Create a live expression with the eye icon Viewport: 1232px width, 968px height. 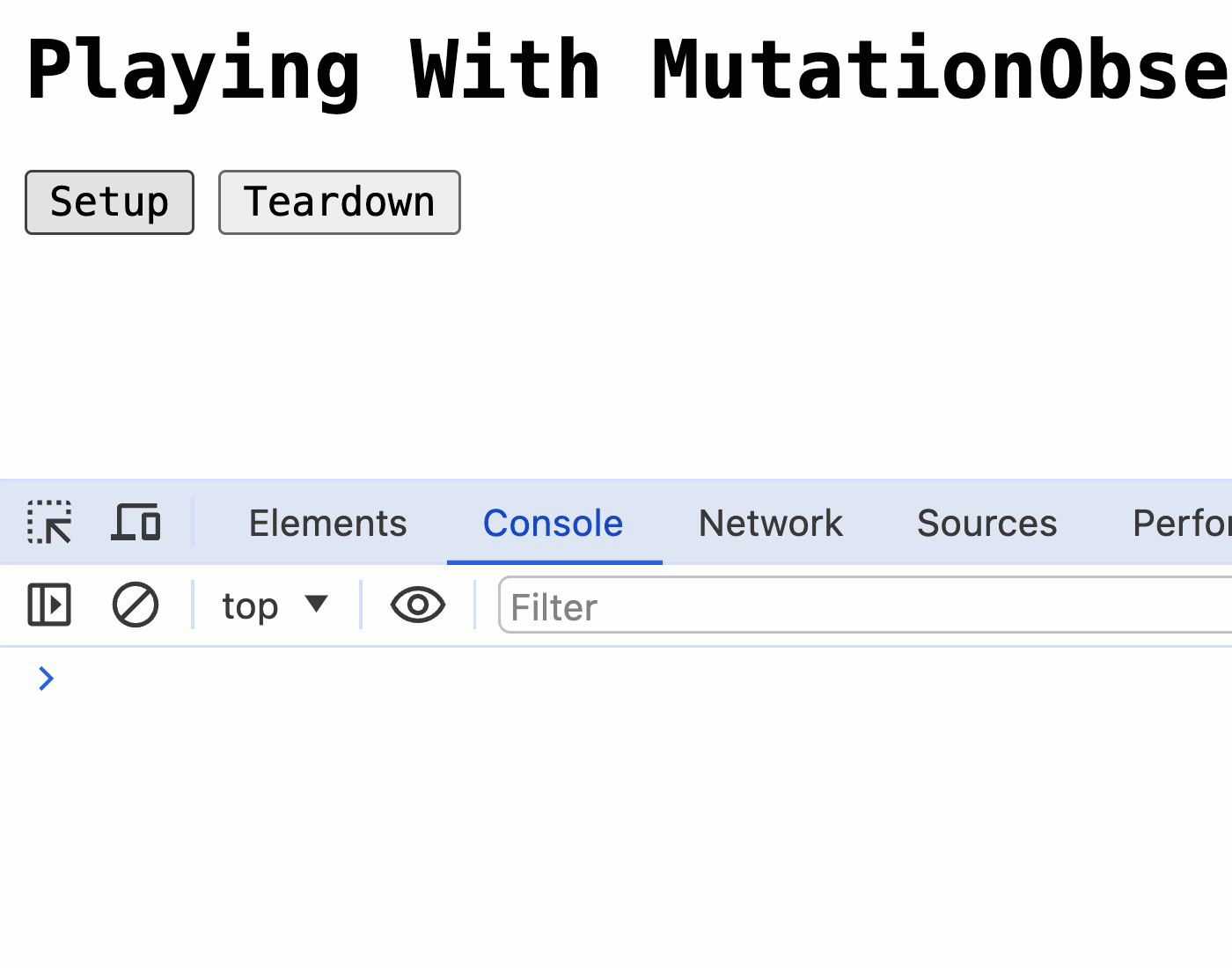(417, 605)
